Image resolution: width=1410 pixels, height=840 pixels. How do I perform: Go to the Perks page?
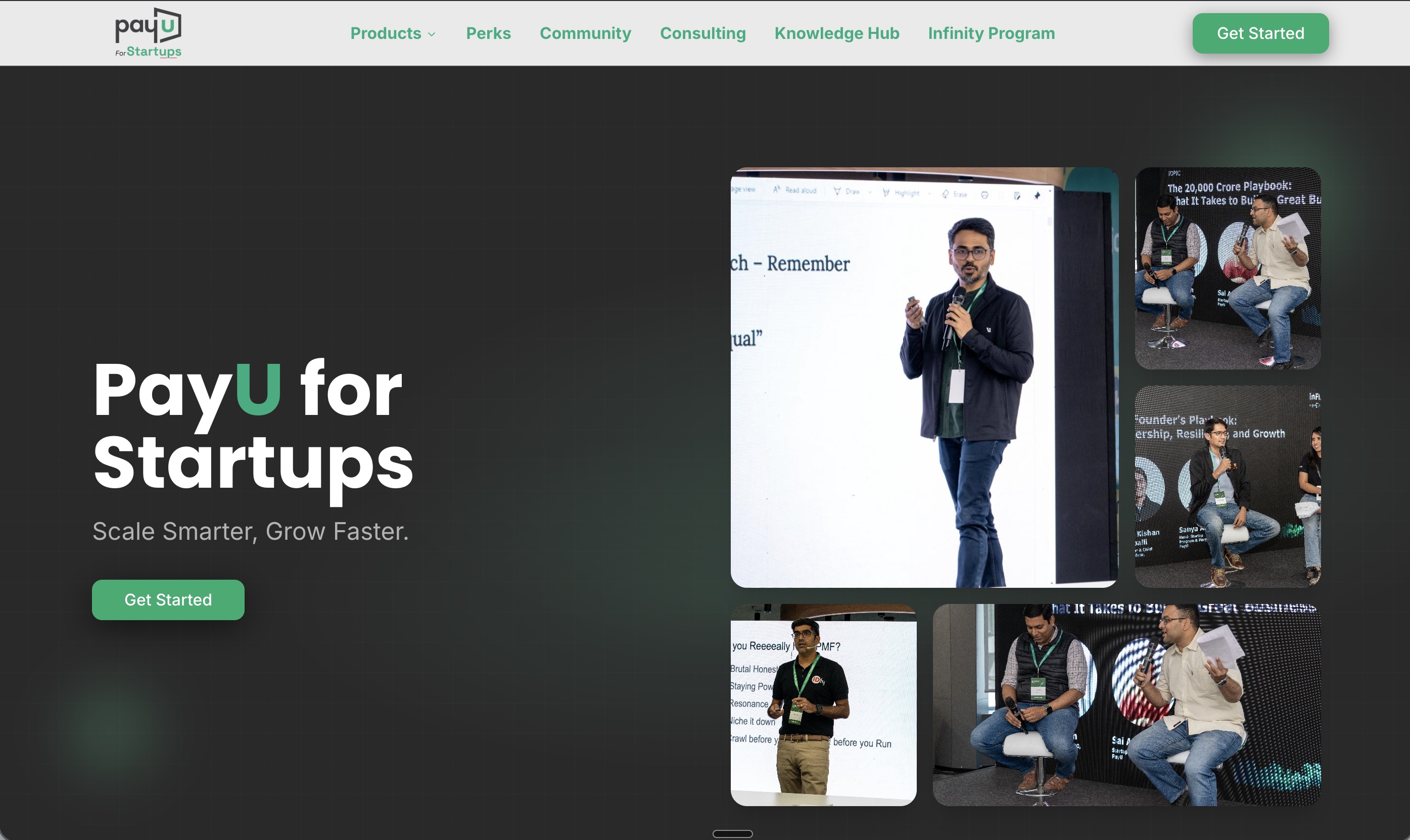[x=488, y=33]
